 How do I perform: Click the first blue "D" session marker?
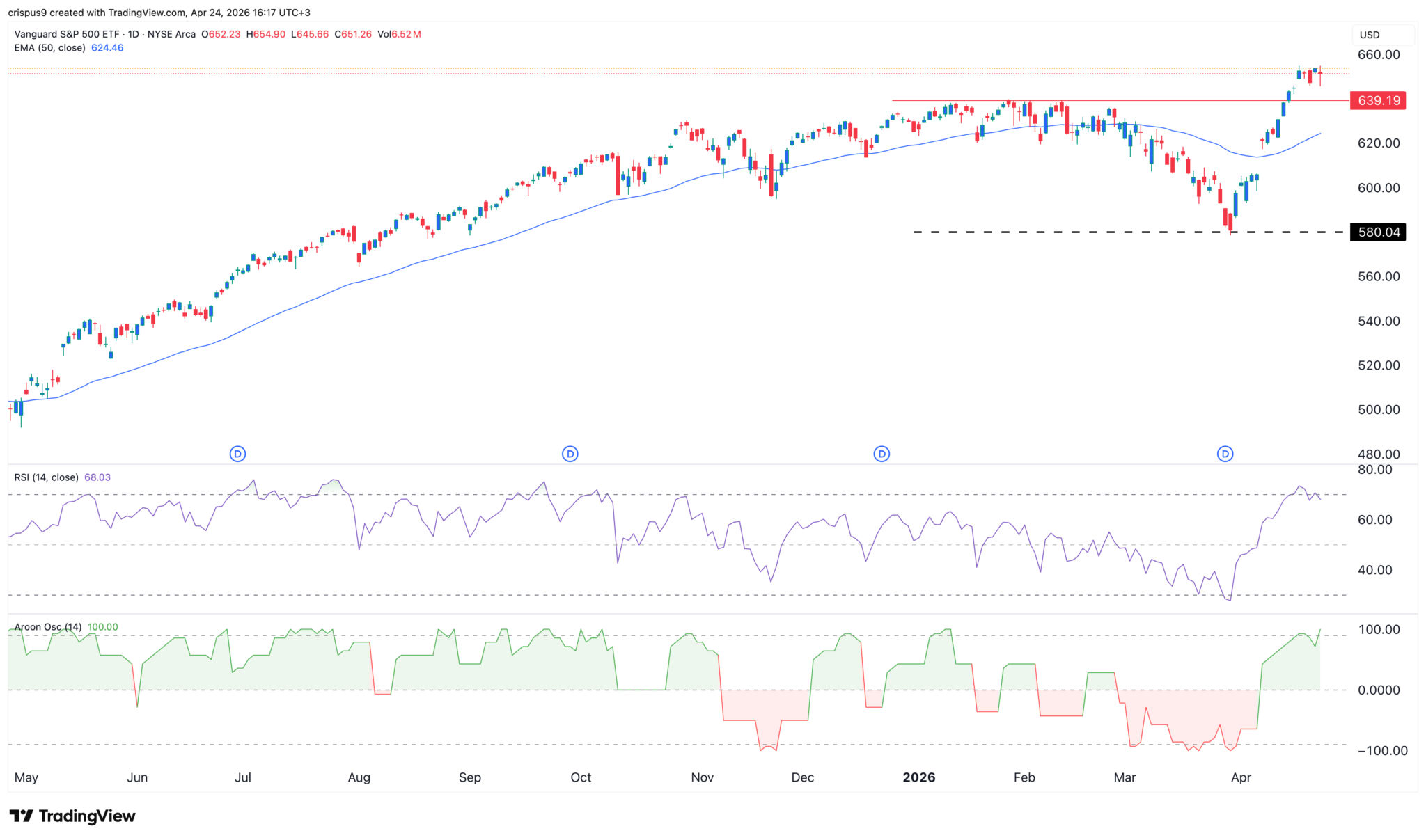point(237,453)
